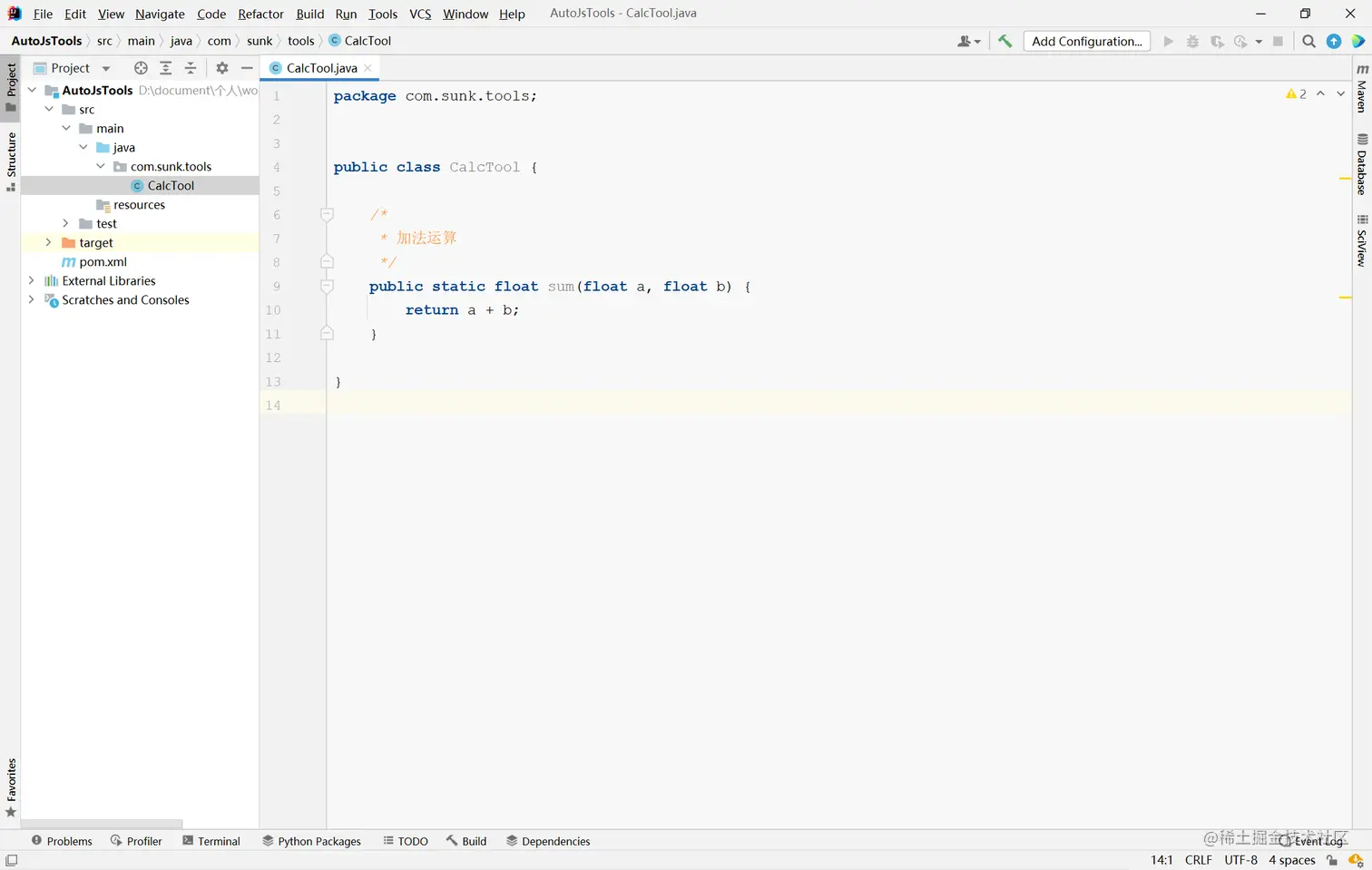Open the VCS menu
Viewport: 1372px width, 870px height.
point(420,14)
